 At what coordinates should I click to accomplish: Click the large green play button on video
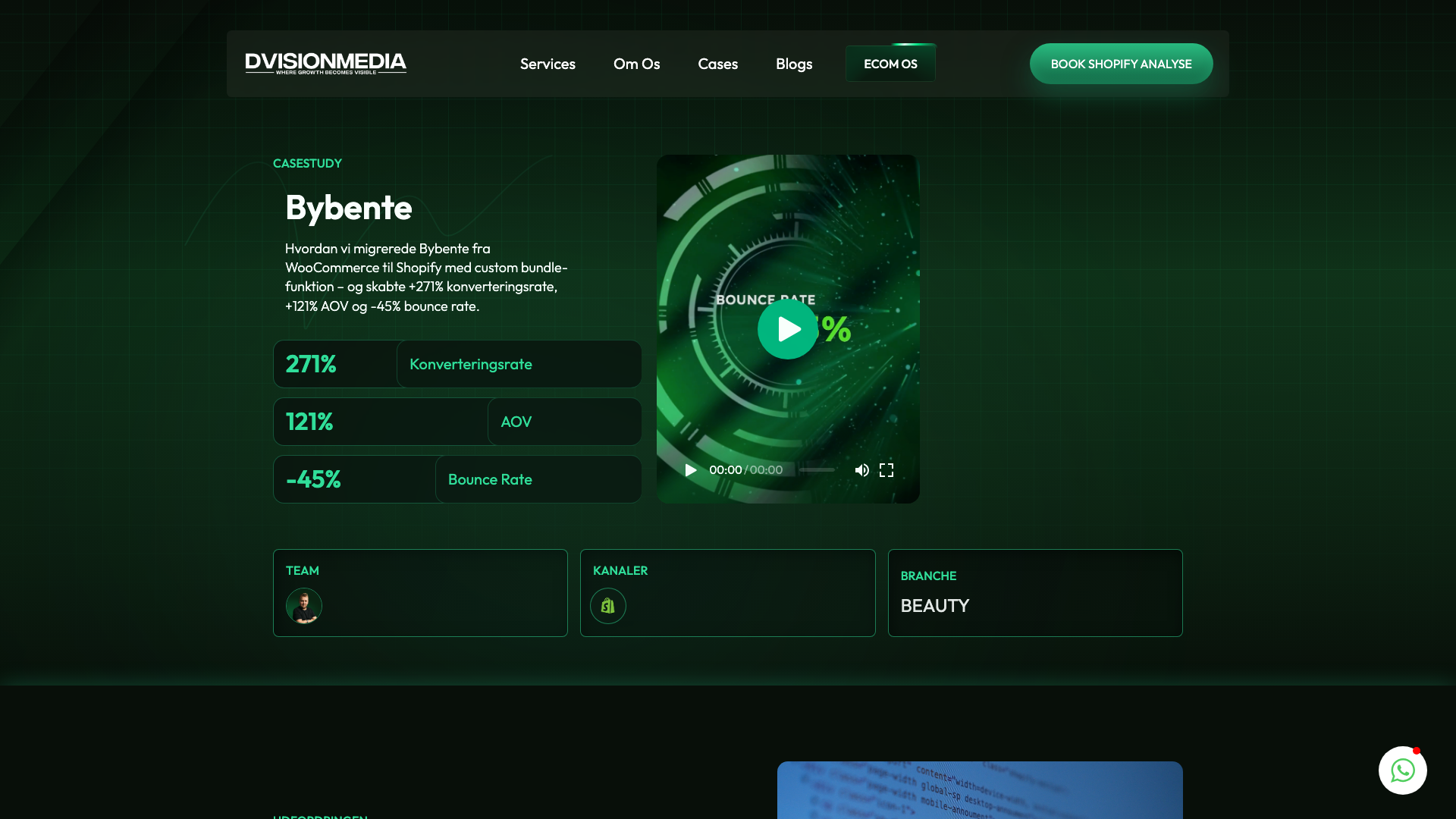coord(787,329)
